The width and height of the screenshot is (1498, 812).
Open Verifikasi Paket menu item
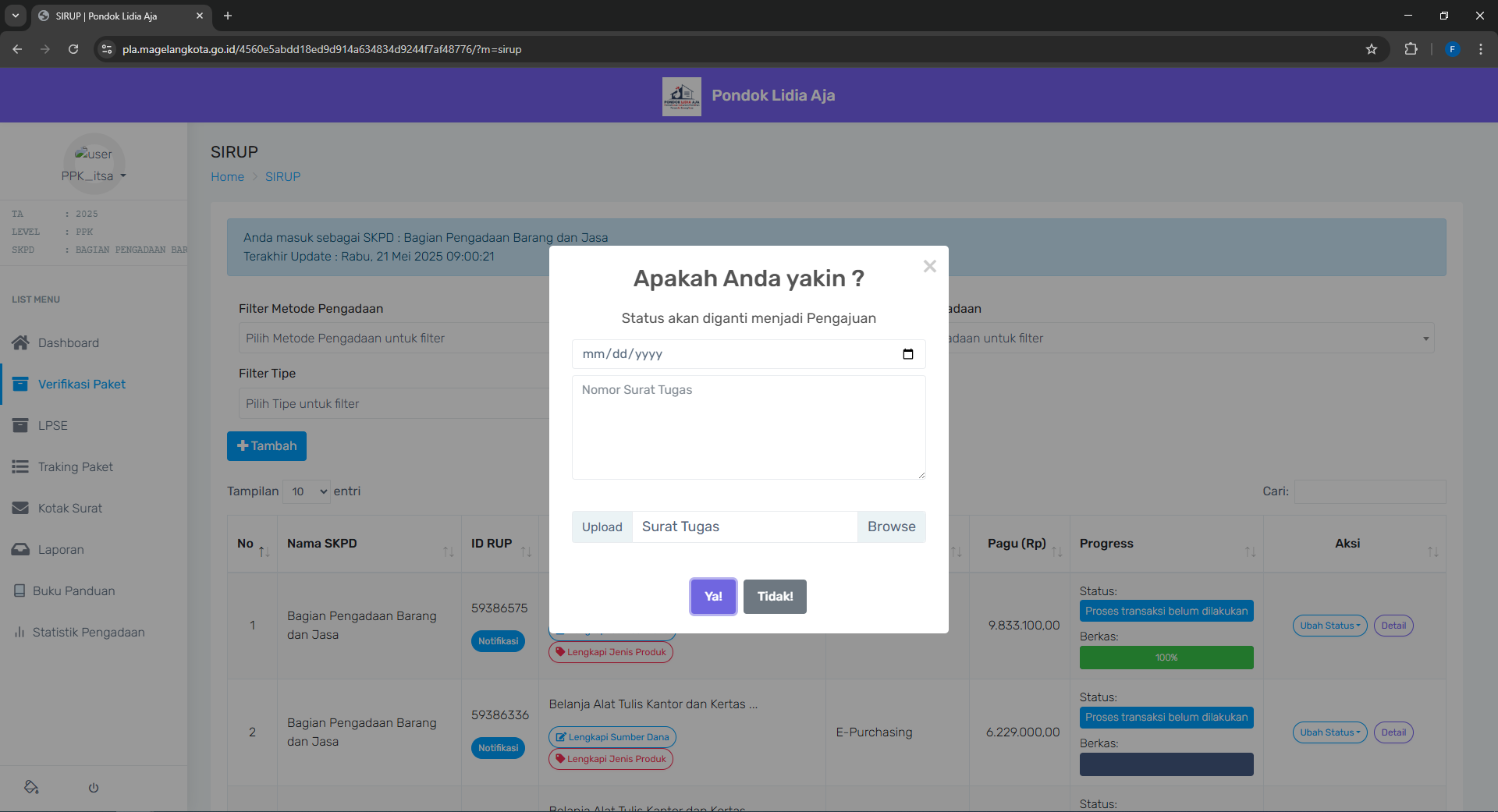(81, 384)
